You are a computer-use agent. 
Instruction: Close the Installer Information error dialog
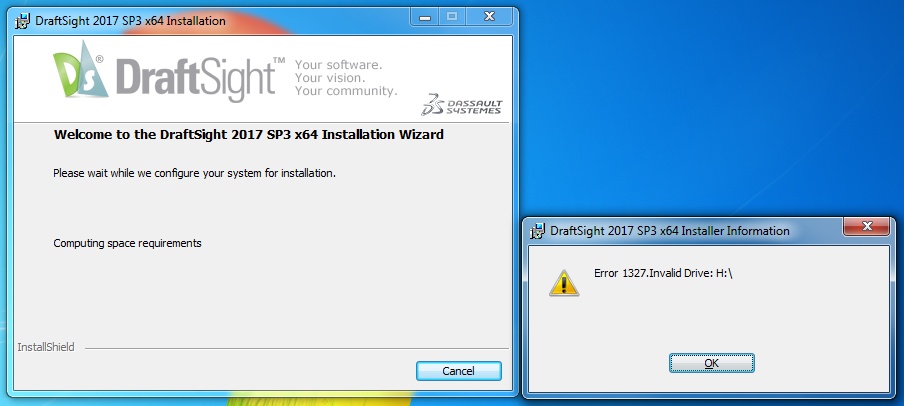[x=867, y=227]
